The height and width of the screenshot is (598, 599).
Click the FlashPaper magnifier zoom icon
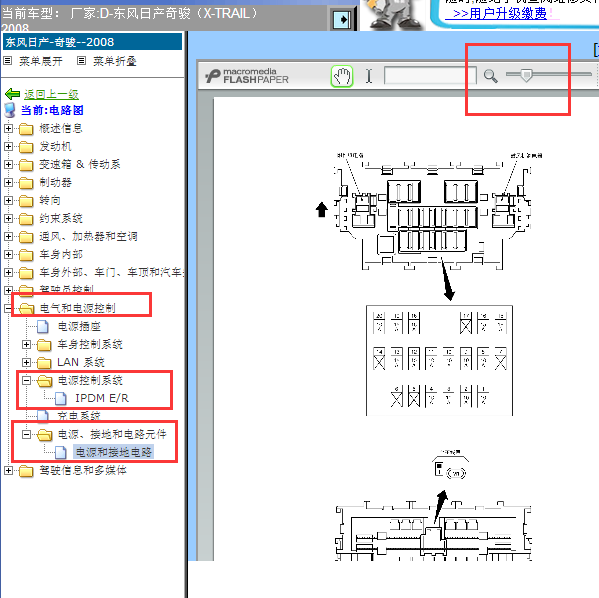[x=490, y=76]
